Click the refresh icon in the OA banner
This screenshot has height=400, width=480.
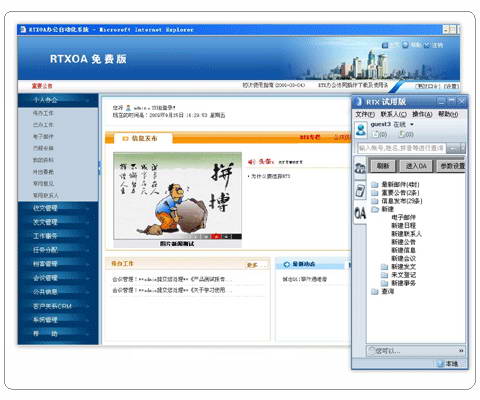405,45
